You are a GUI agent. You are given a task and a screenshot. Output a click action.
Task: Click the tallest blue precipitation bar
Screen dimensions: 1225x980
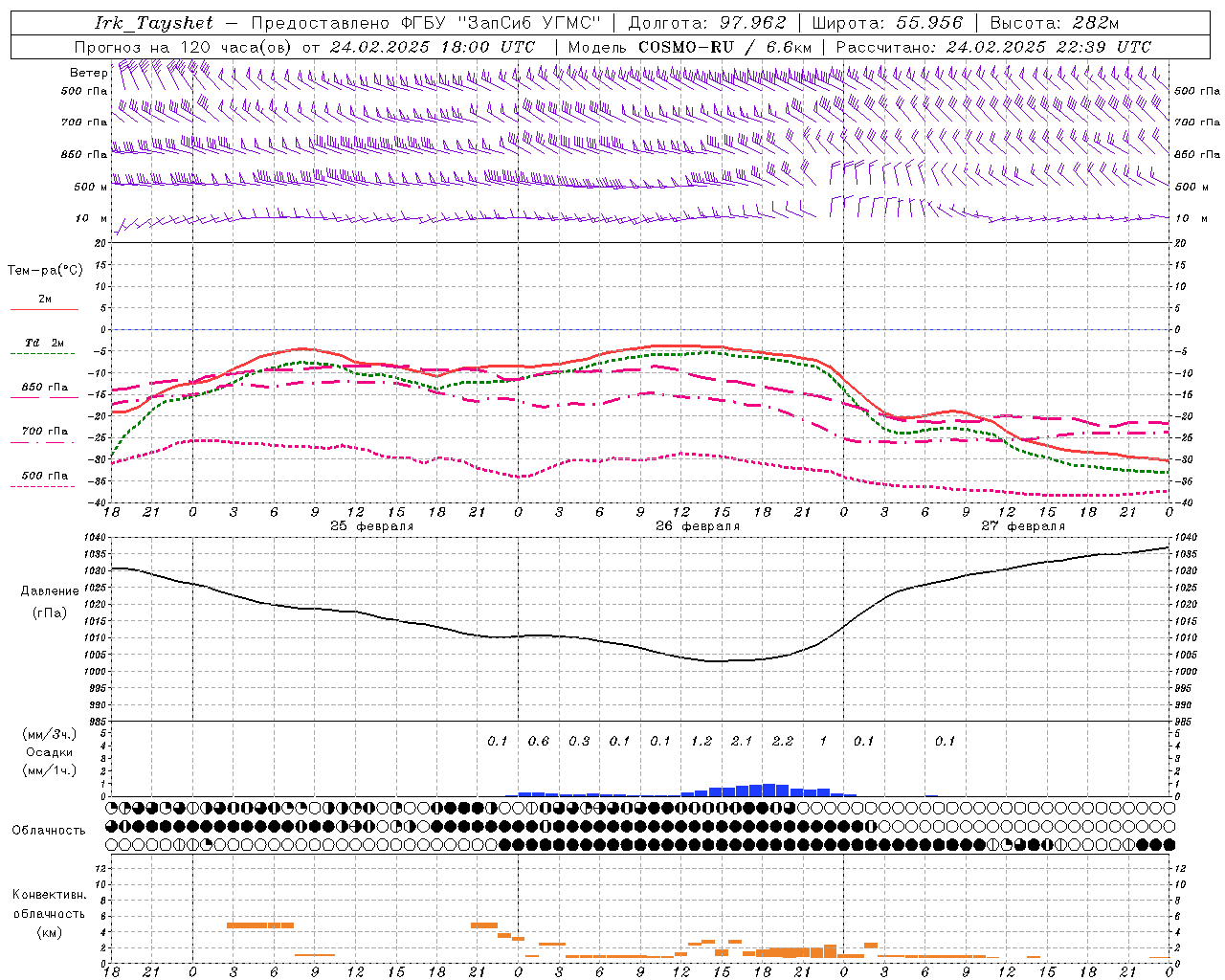click(768, 790)
